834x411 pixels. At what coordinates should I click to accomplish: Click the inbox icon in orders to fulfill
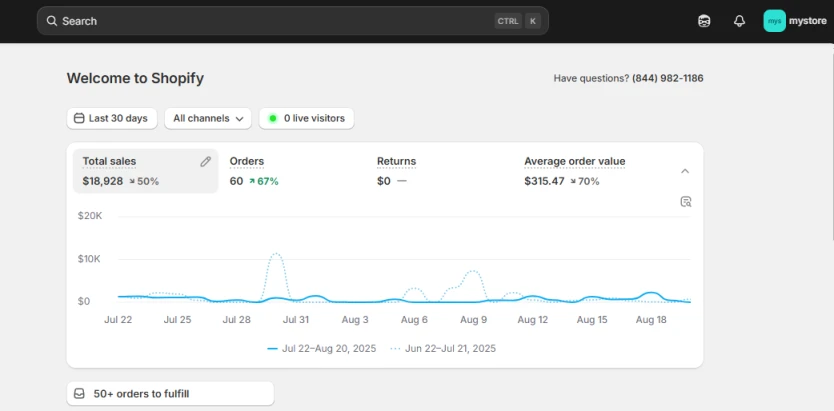tap(79, 394)
